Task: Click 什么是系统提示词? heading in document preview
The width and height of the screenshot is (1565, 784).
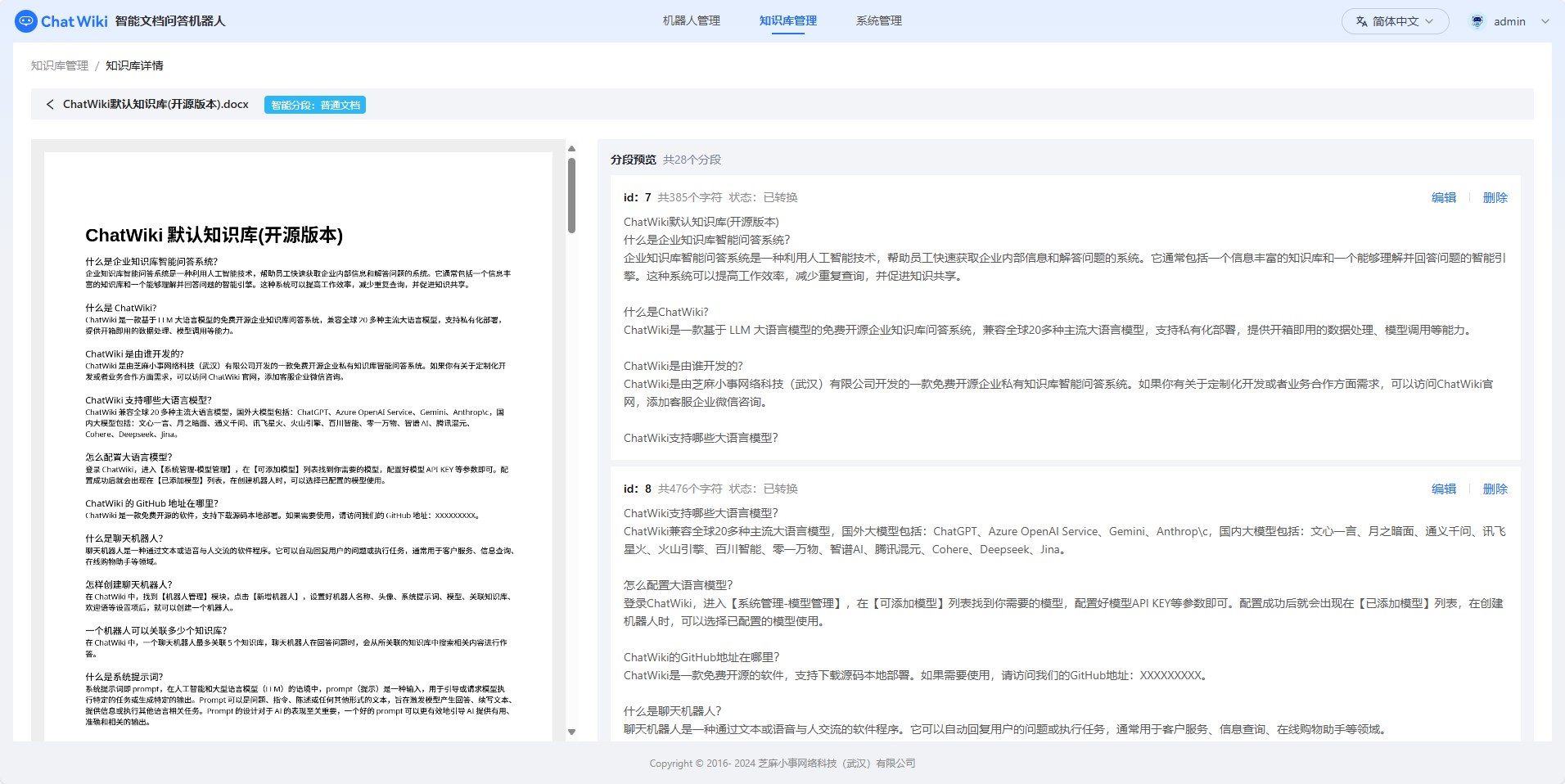Action: point(124,677)
